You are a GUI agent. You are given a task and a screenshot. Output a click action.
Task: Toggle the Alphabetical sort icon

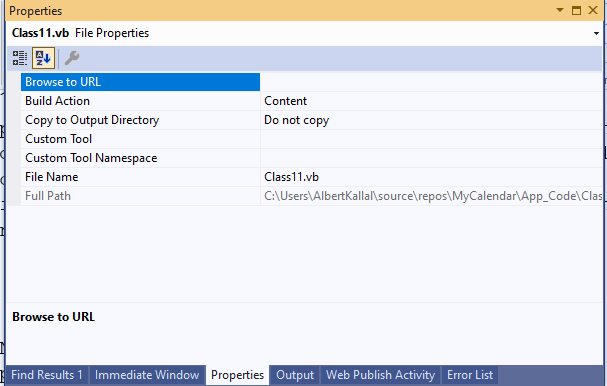(43, 58)
